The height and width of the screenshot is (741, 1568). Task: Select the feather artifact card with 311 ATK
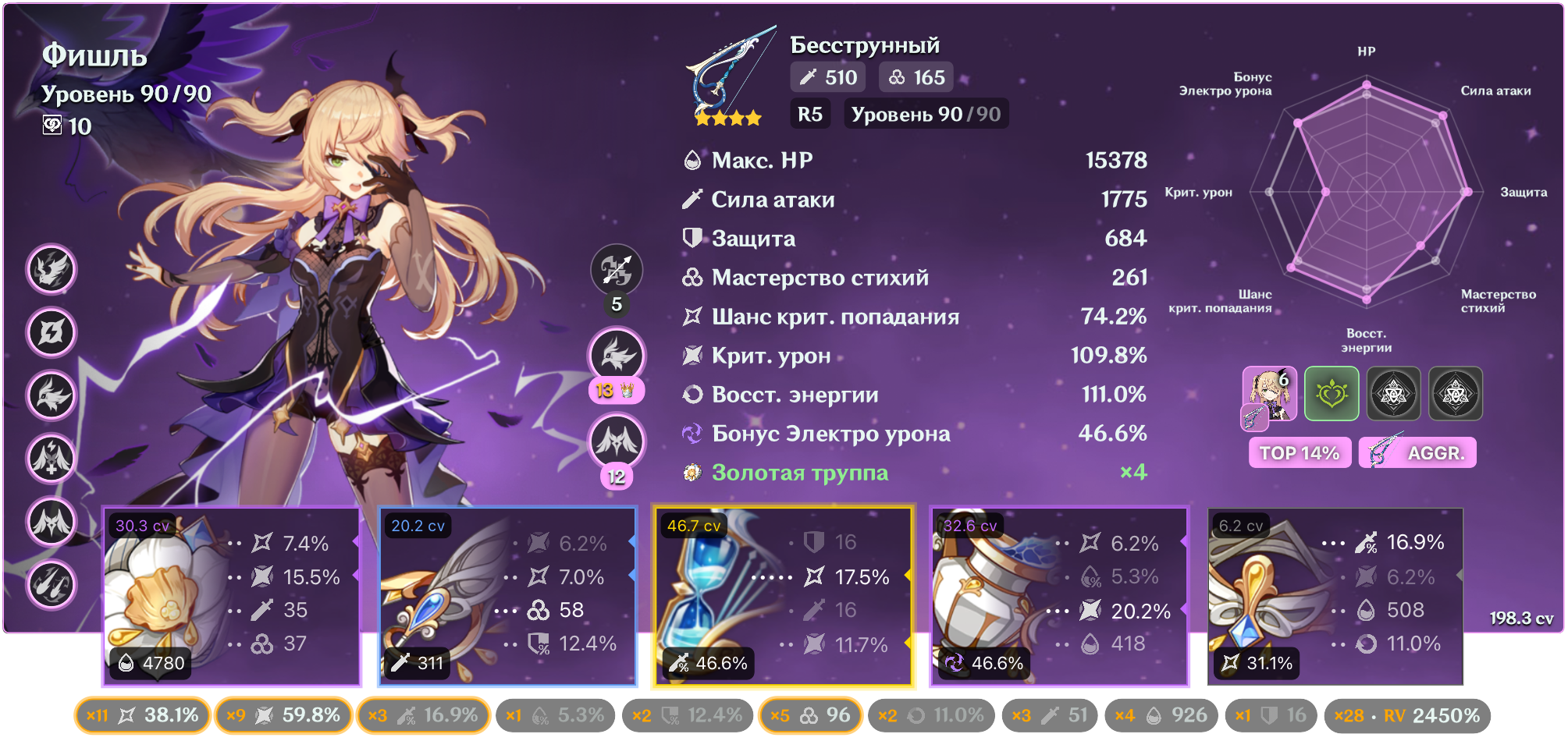(x=508, y=597)
